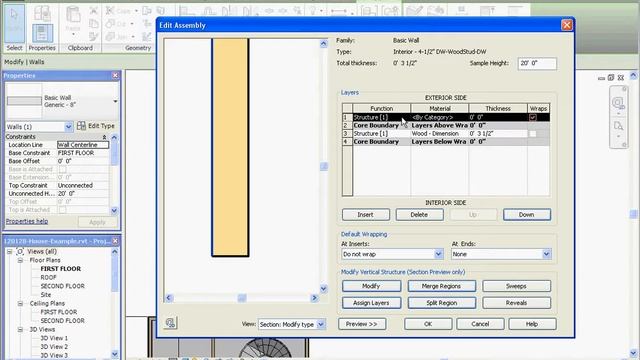Open the Cope tool dropdown arrow
Image resolution: width=640 pixels, height=360 pixels.
coord(136,11)
